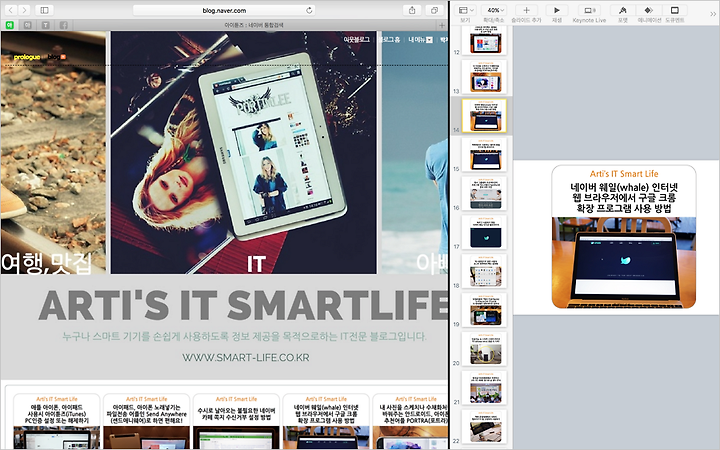Click Arti's IT Smart Life title on slide
720x450 pixels.
[x=624, y=174]
